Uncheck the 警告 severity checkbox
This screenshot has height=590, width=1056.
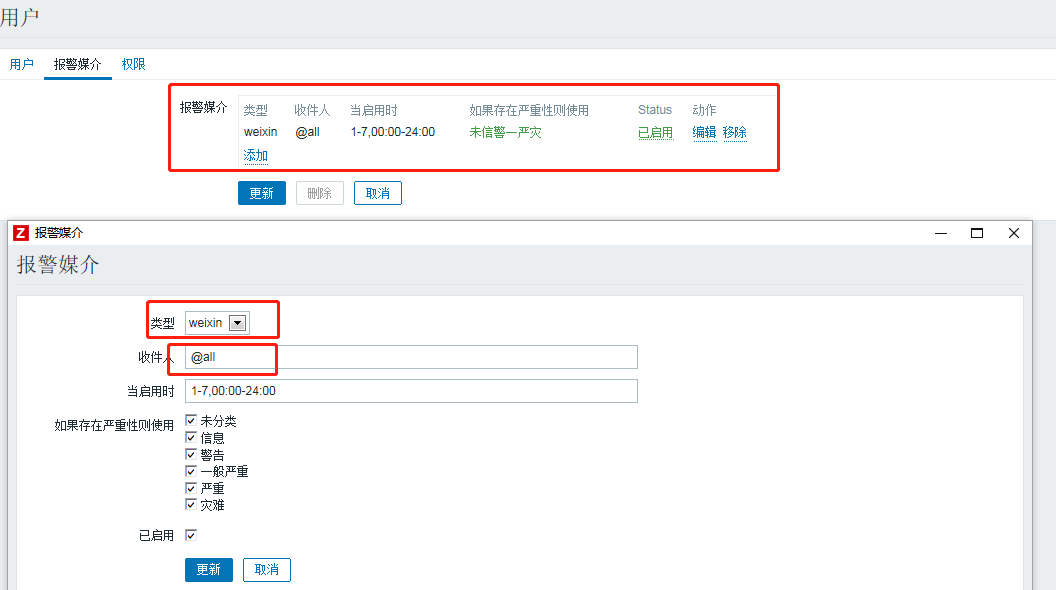point(191,455)
